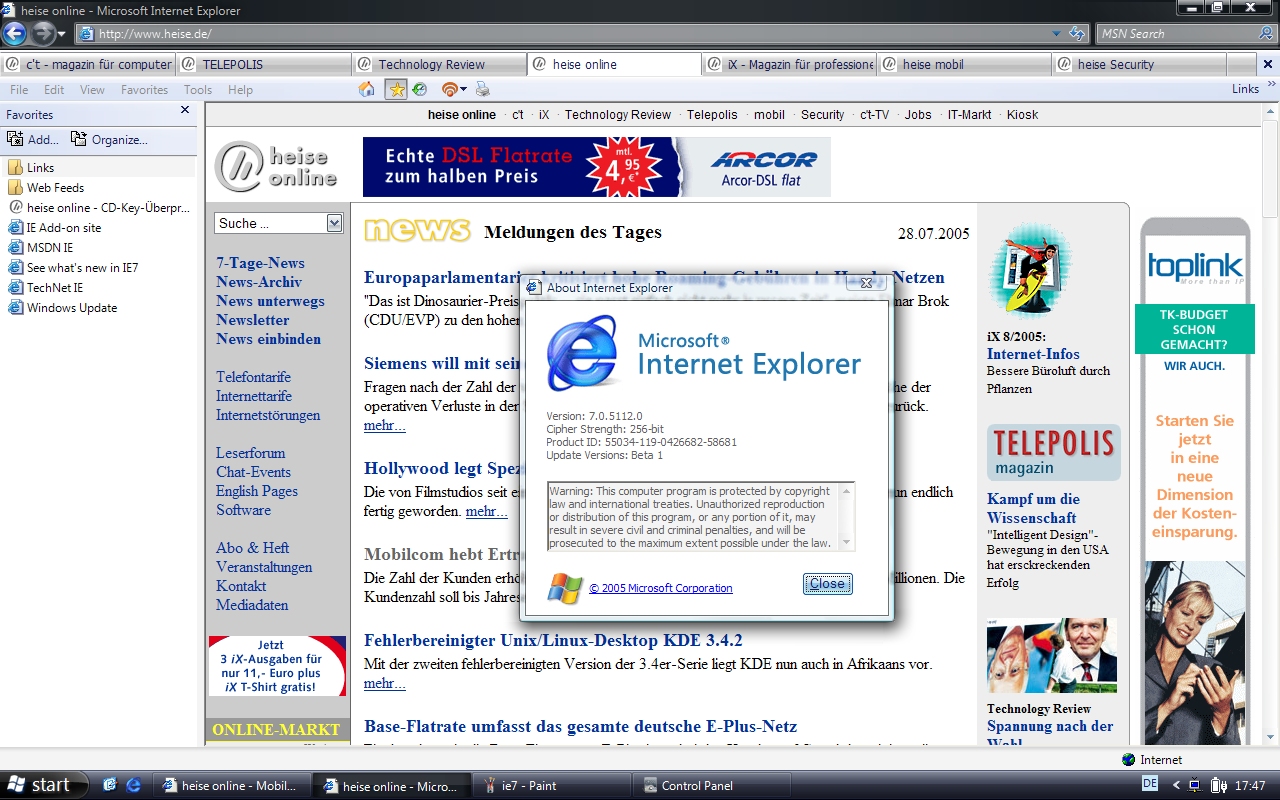Follow the News-Archiv link
1280x800 pixels.
click(259, 282)
